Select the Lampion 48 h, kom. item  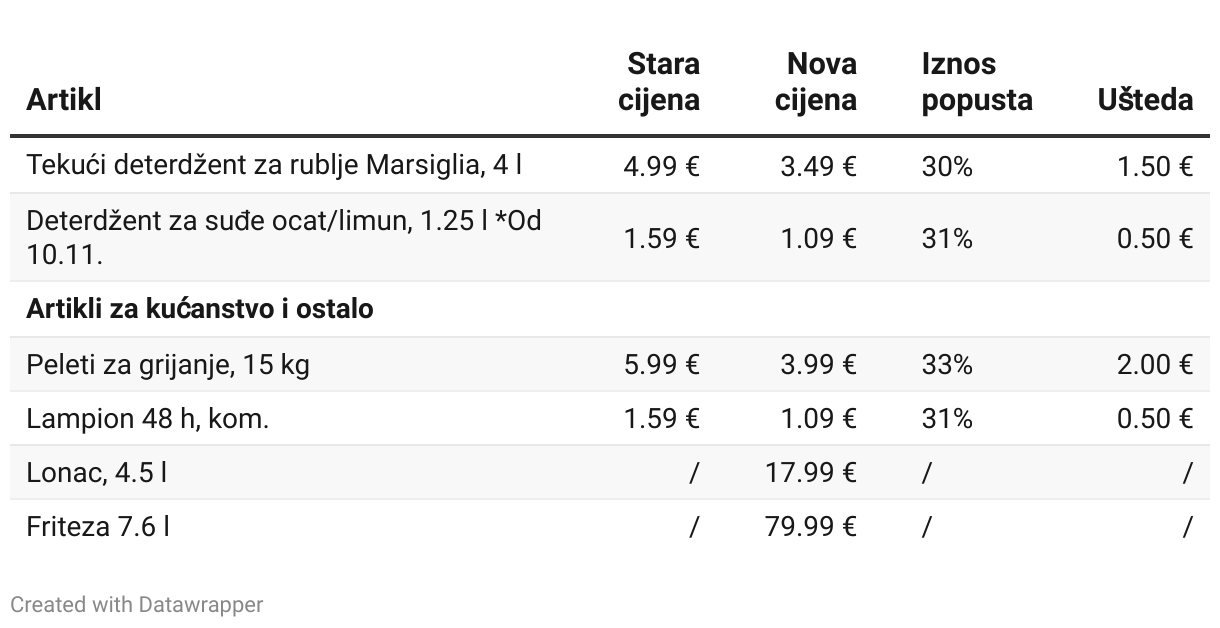pos(148,418)
